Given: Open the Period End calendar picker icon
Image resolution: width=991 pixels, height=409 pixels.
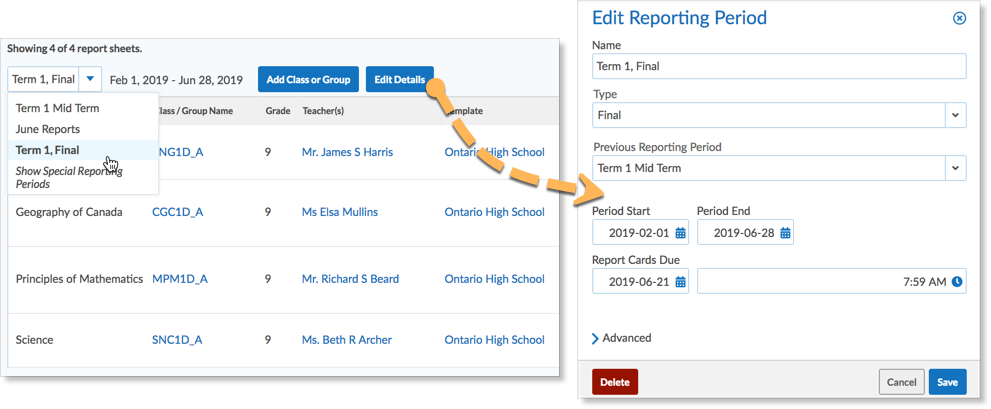Looking at the screenshot, I should 786,233.
